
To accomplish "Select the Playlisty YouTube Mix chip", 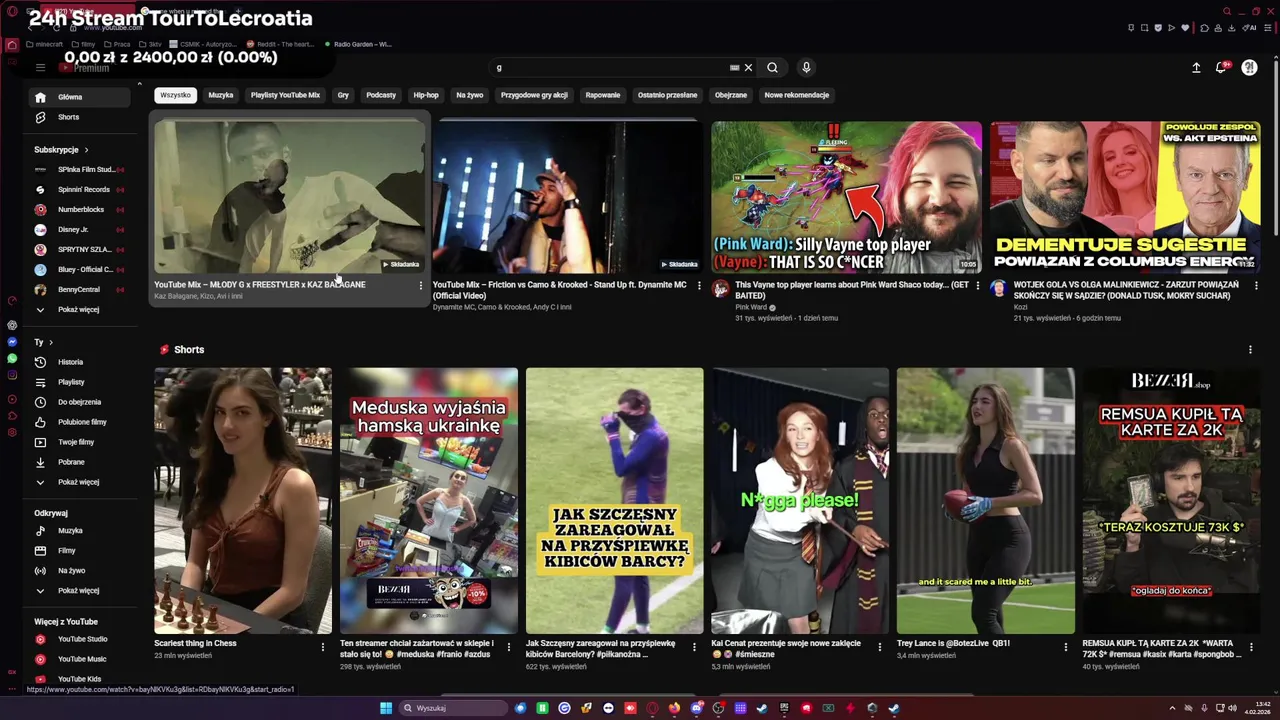I will [285, 95].
